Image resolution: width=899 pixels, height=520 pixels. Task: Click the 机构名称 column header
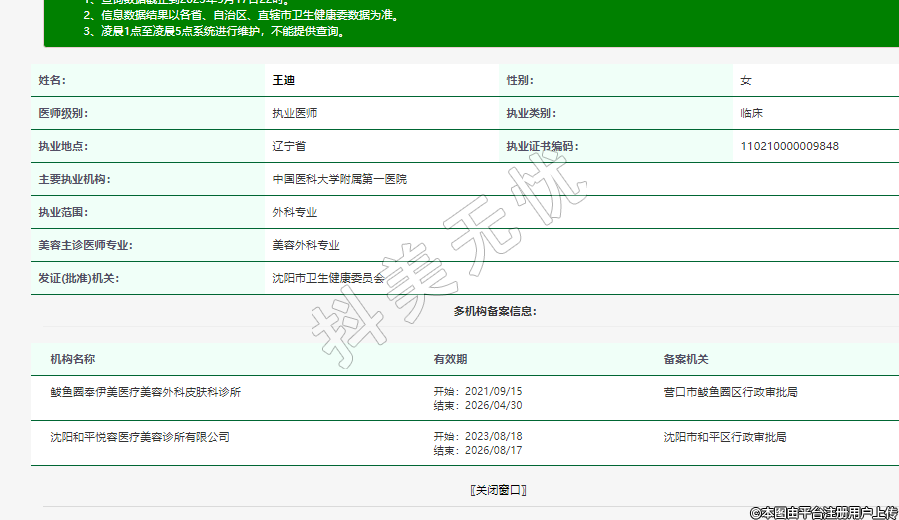(x=72, y=359)
